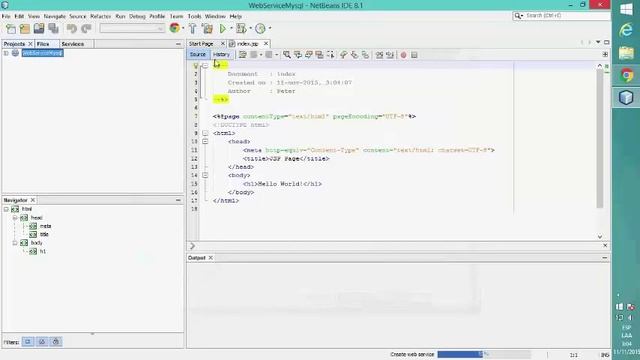Click the Undo toolbar icon
The width and height of the screenshot is (640, 360).
pos(72,29)
